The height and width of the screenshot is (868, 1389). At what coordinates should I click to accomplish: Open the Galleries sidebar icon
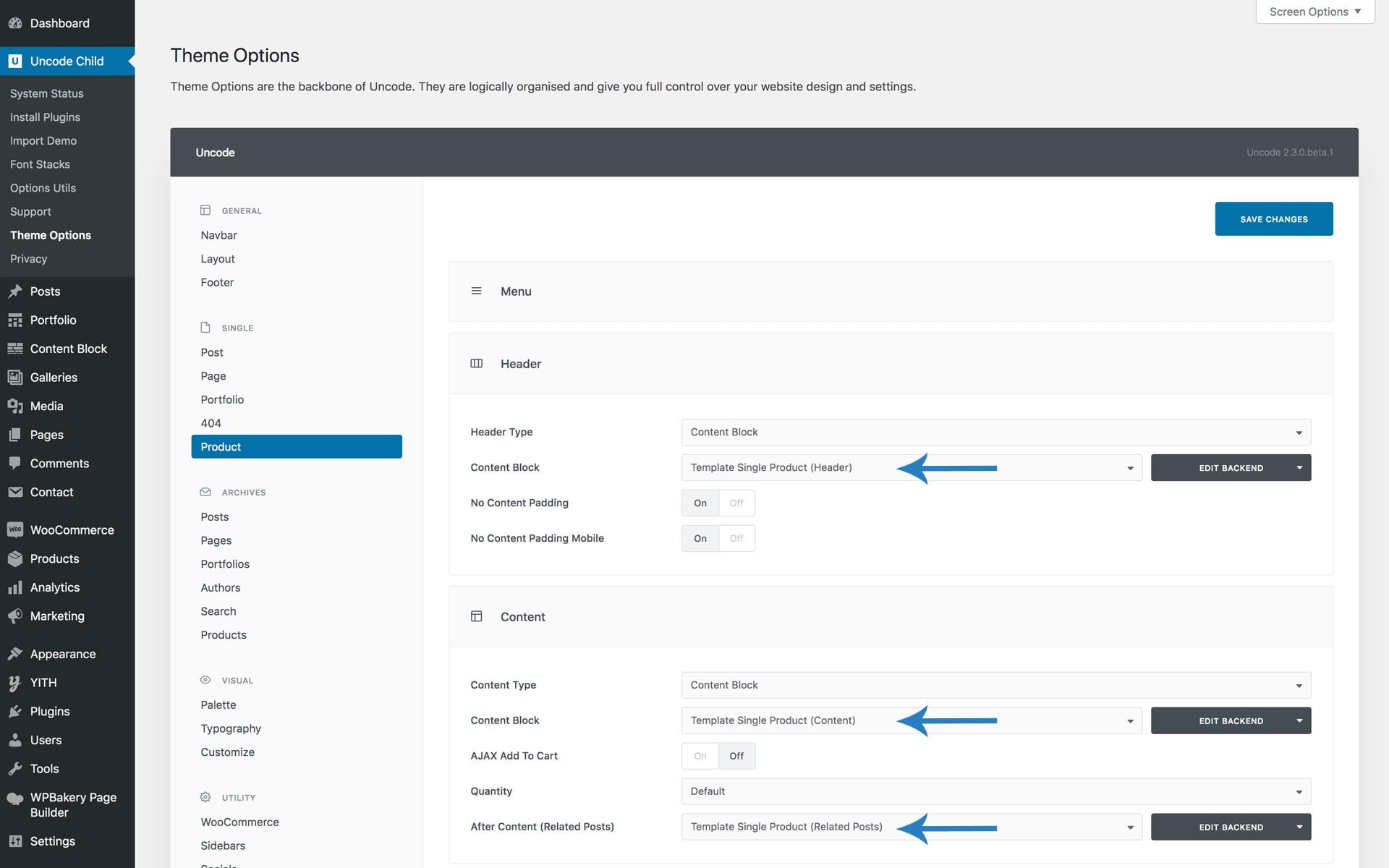pyautogui.click(x=14, y=377)
